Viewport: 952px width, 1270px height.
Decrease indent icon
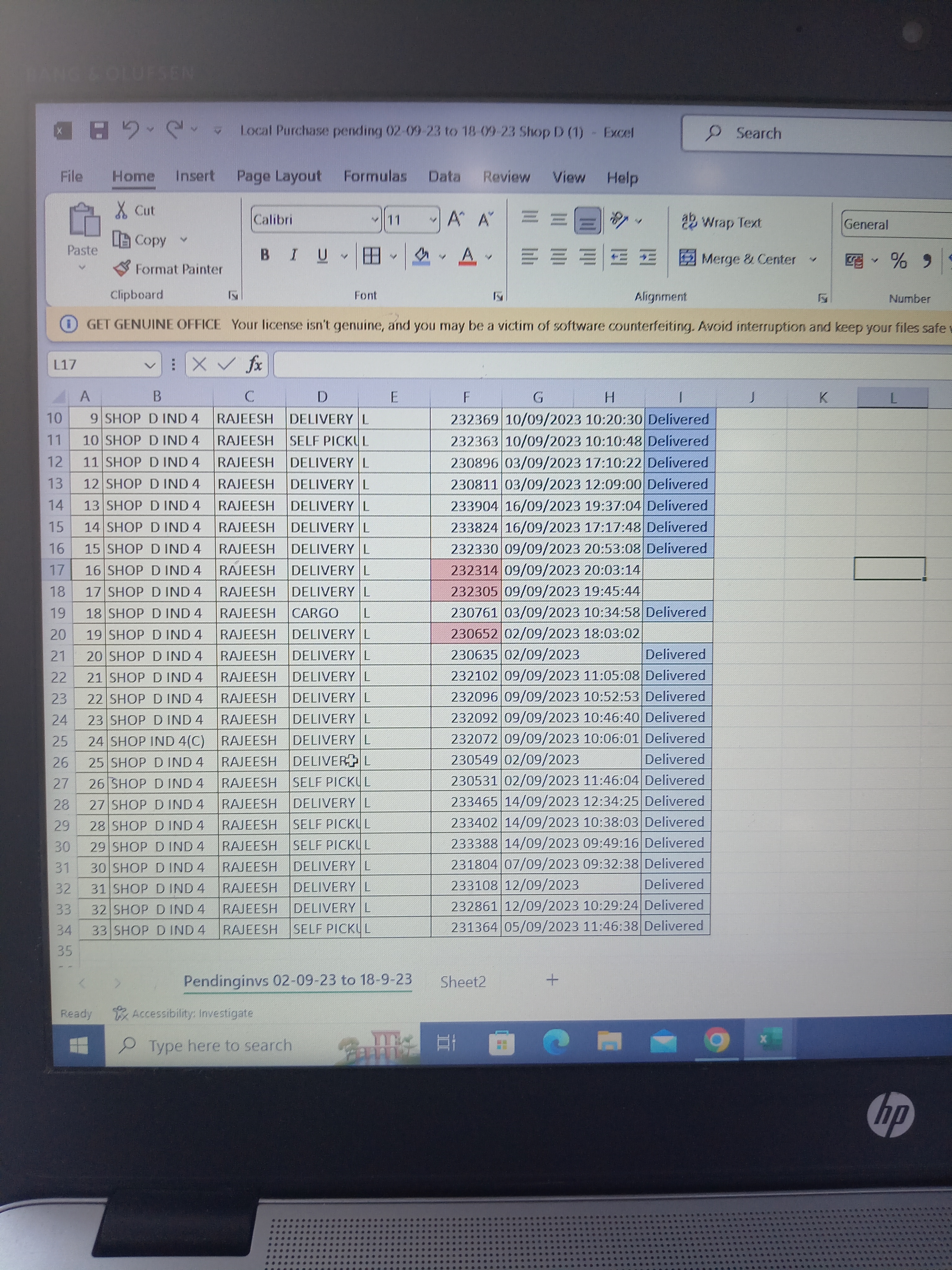[619, 258]
